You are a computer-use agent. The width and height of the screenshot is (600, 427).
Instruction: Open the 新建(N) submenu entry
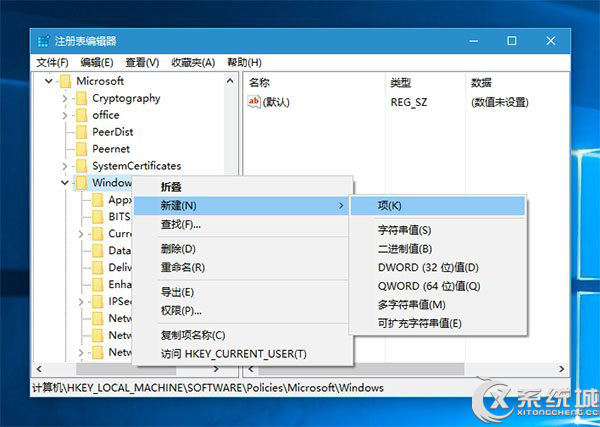click(243, 206)
